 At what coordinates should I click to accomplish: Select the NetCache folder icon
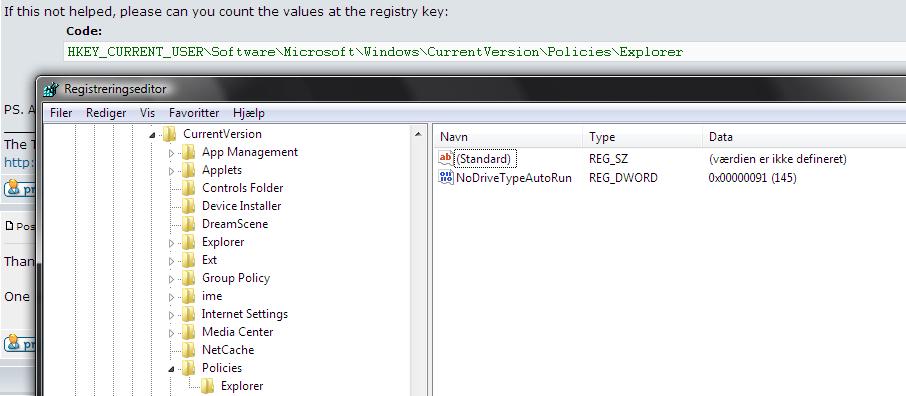click(188, 350)
